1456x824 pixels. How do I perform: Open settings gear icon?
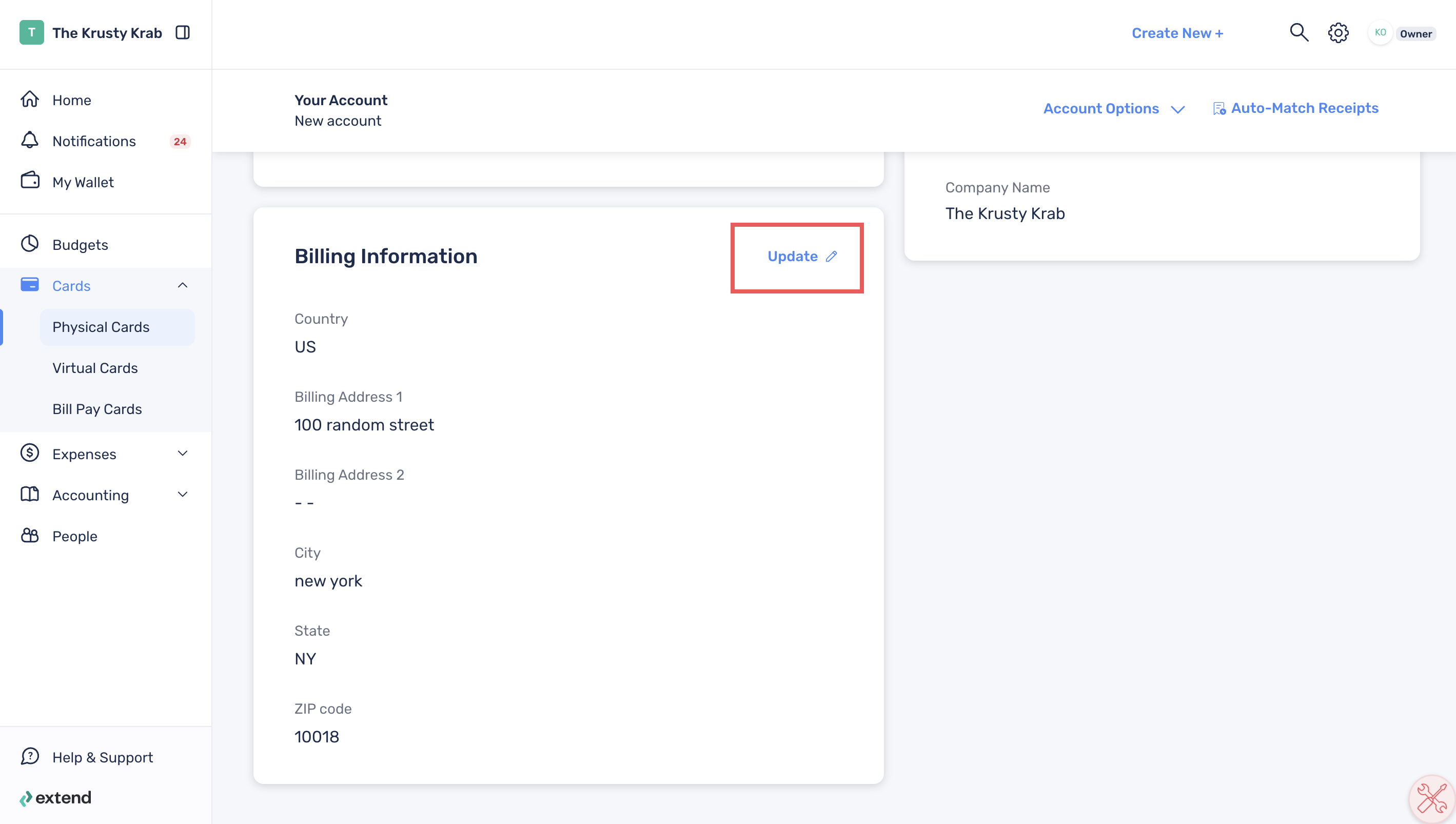pyautogui.click(x=1337, y=33)
